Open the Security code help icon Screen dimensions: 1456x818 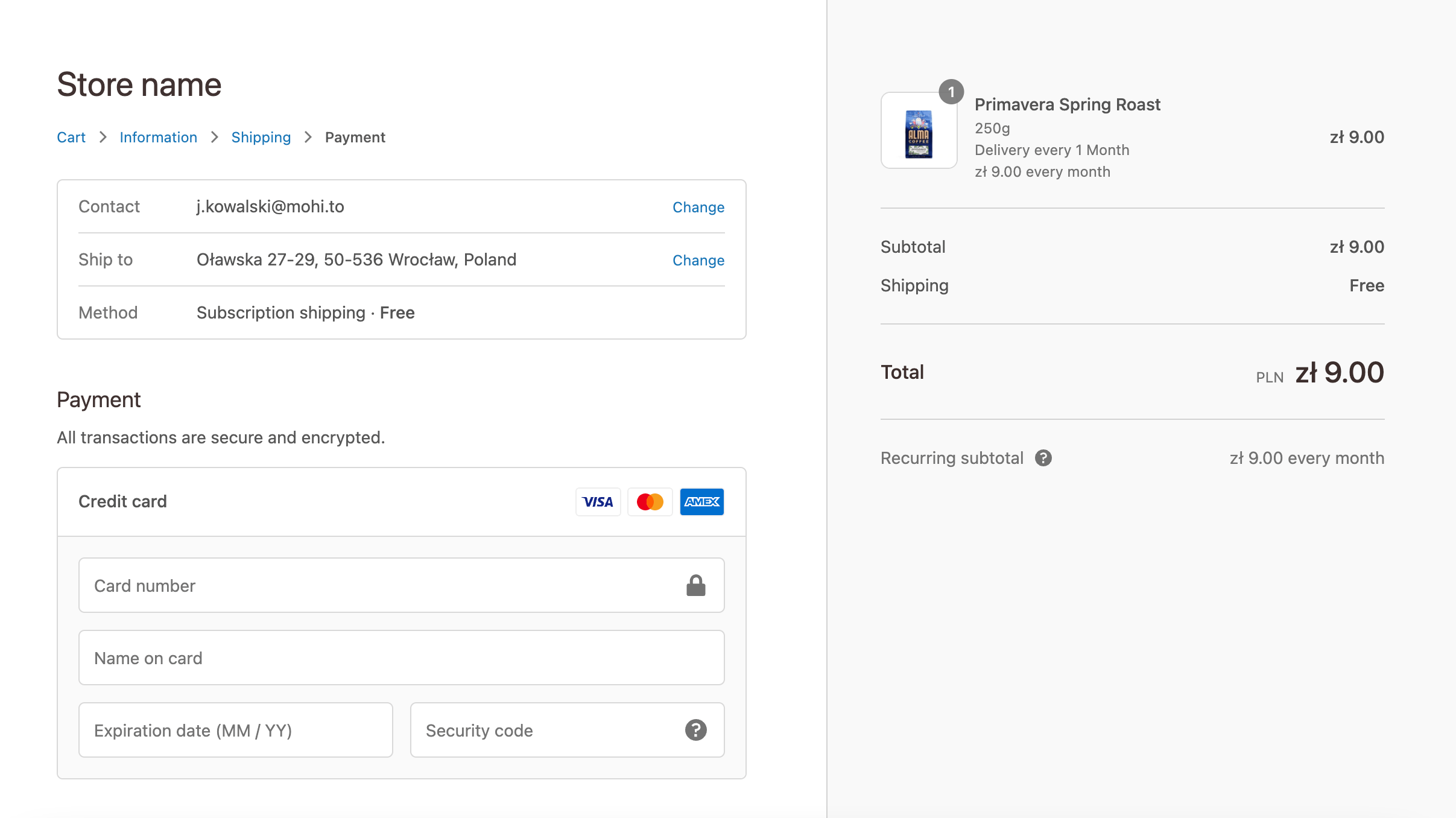(695, 730)
